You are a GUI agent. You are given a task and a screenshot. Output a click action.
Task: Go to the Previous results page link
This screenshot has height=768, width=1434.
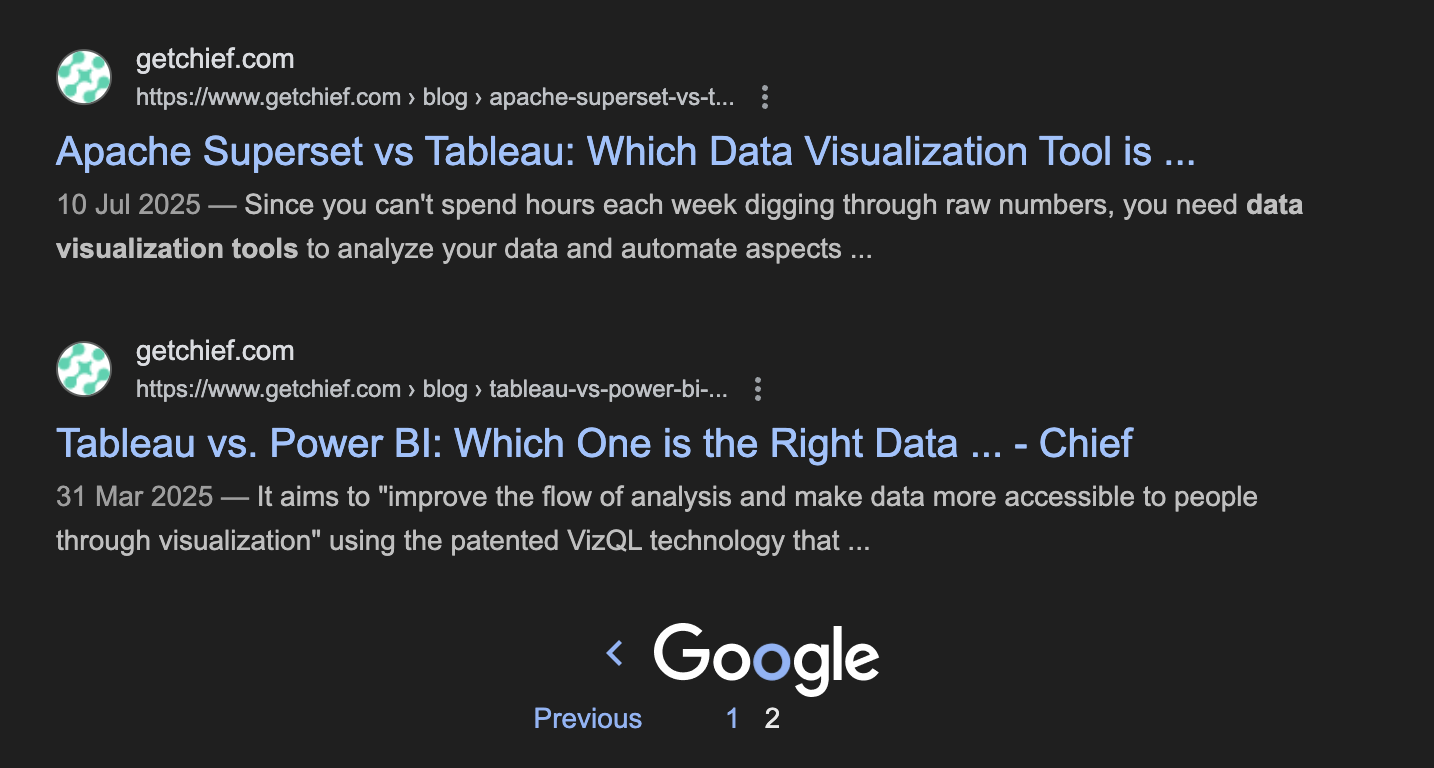(588, 718)
